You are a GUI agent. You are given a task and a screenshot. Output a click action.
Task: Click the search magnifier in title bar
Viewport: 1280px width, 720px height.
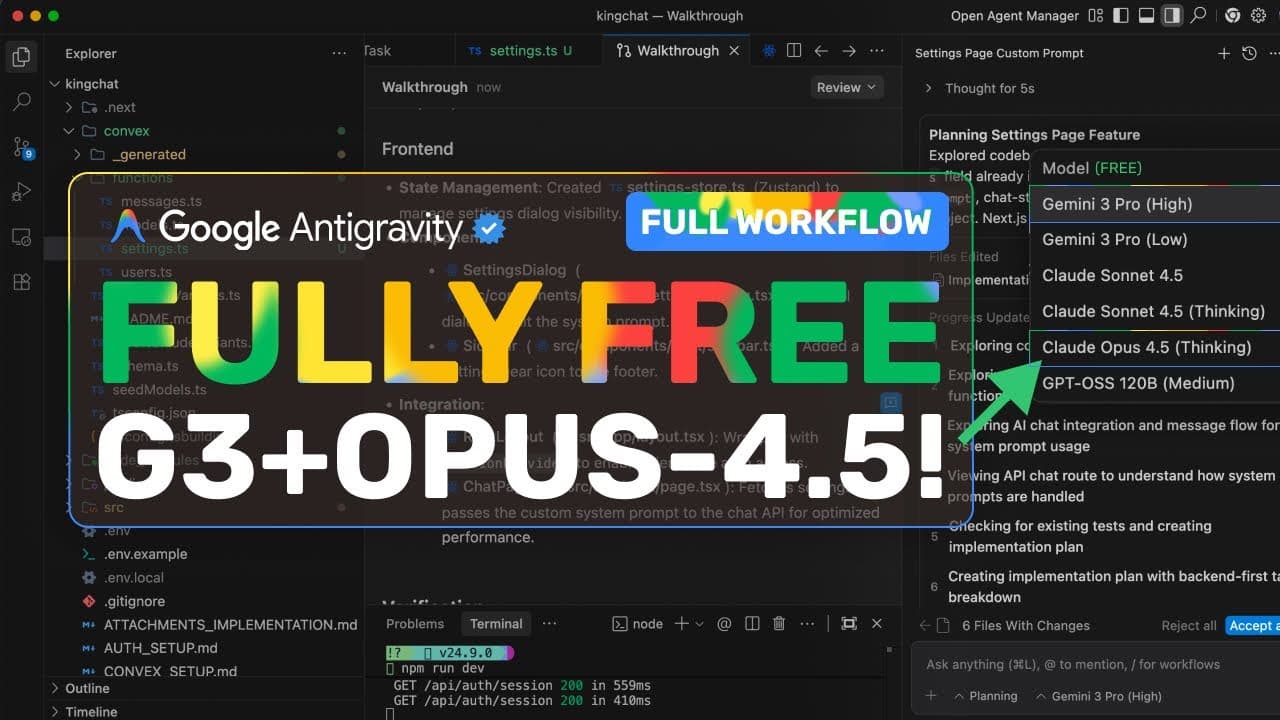click(1198, 16)
